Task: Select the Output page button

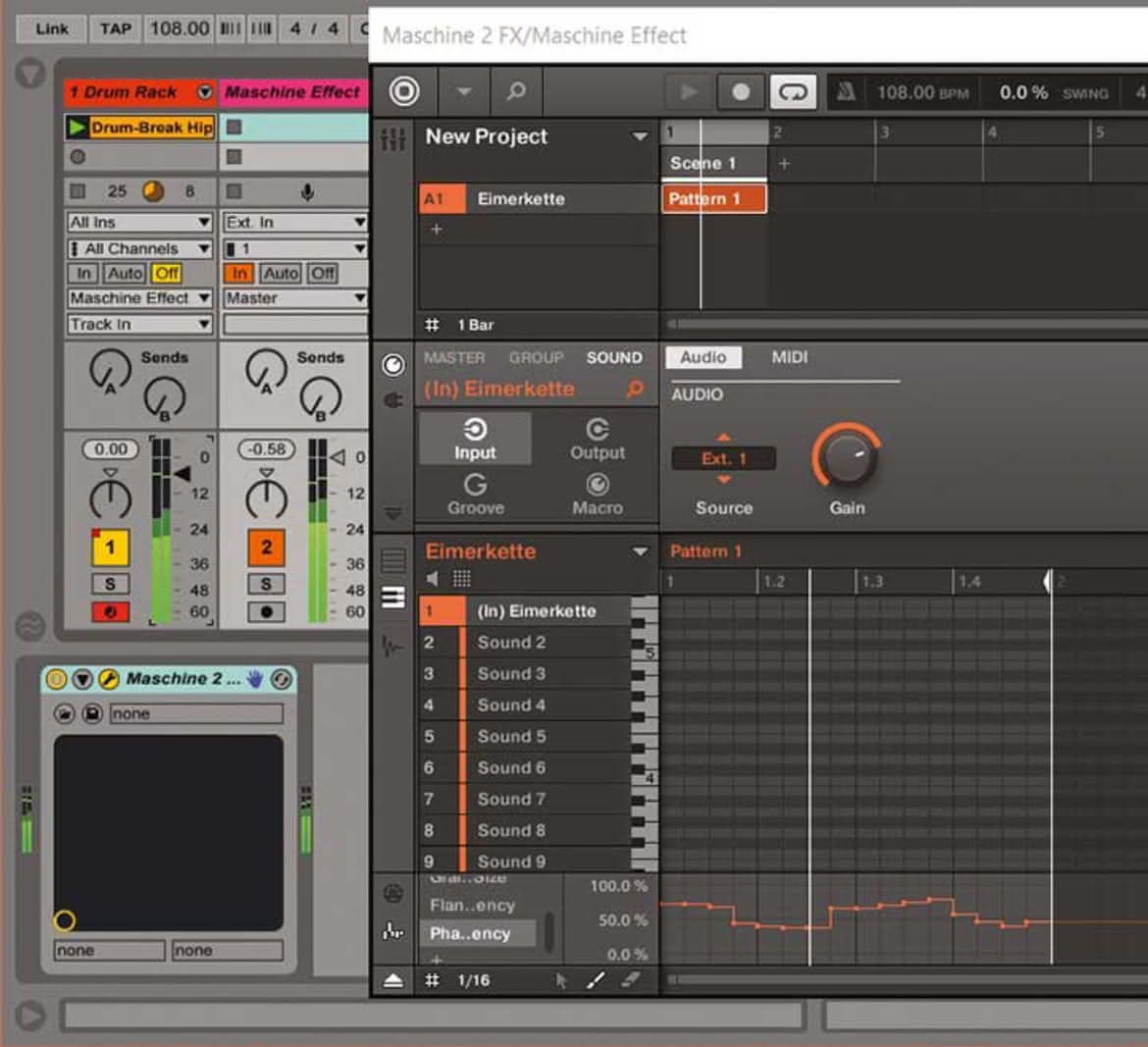Action: (598, 439)
